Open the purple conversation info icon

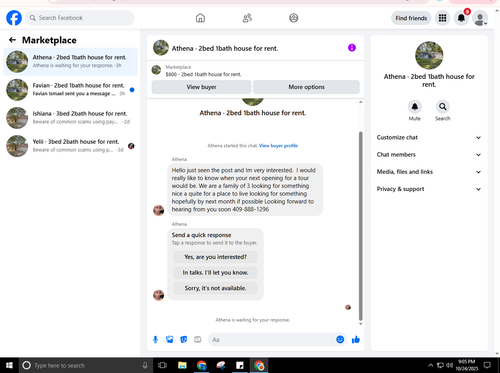click(352, 48)
